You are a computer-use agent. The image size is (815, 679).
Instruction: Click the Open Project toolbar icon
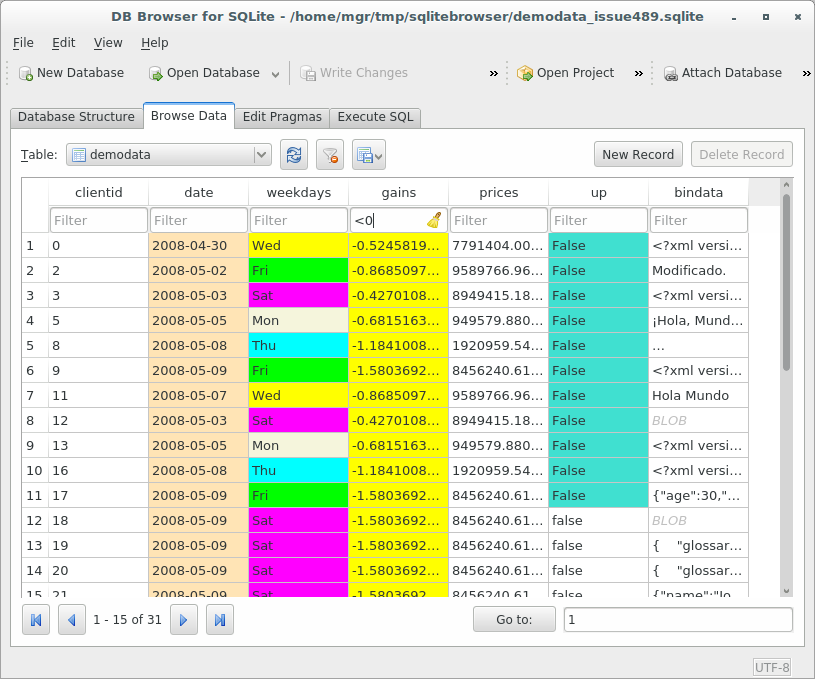[525, 73]
